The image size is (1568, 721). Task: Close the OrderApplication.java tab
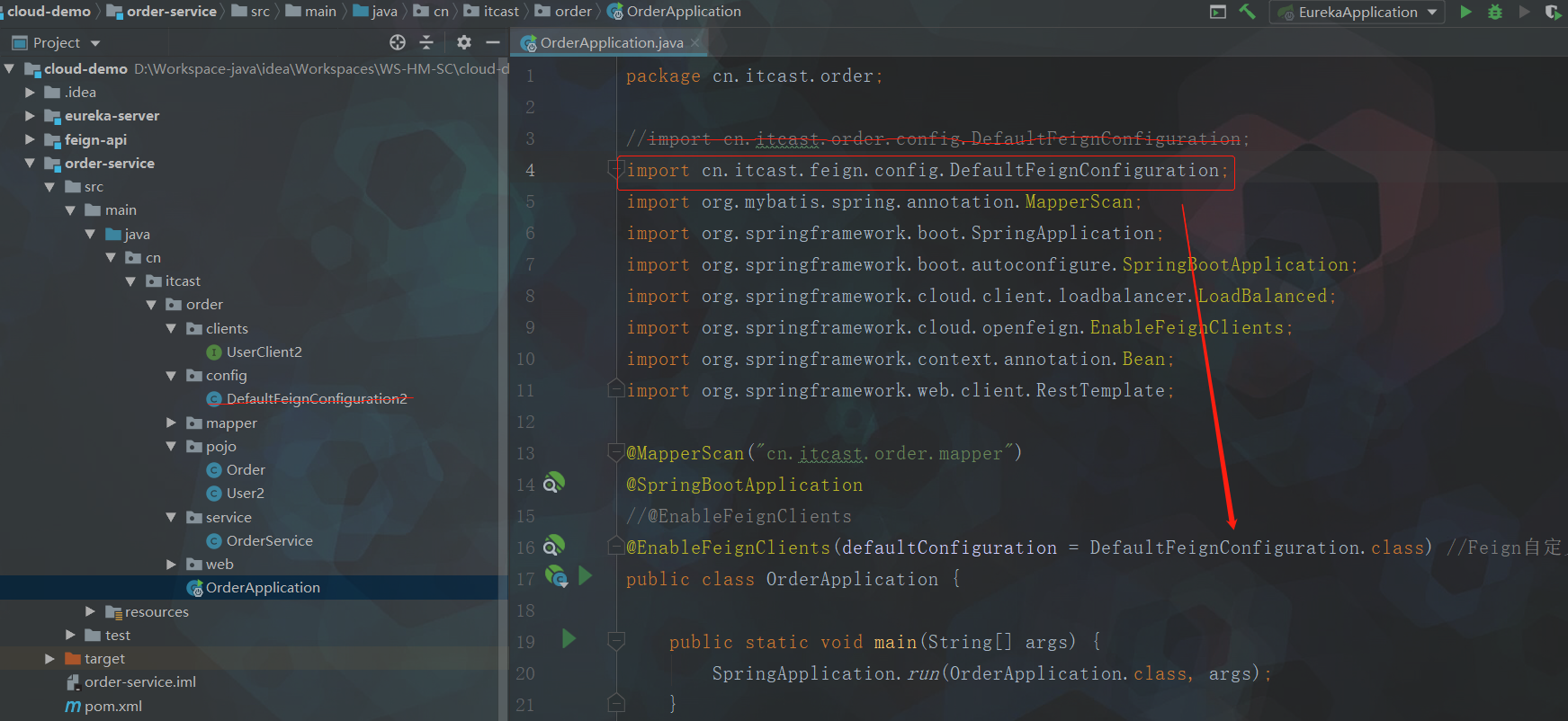coord(695,42)
